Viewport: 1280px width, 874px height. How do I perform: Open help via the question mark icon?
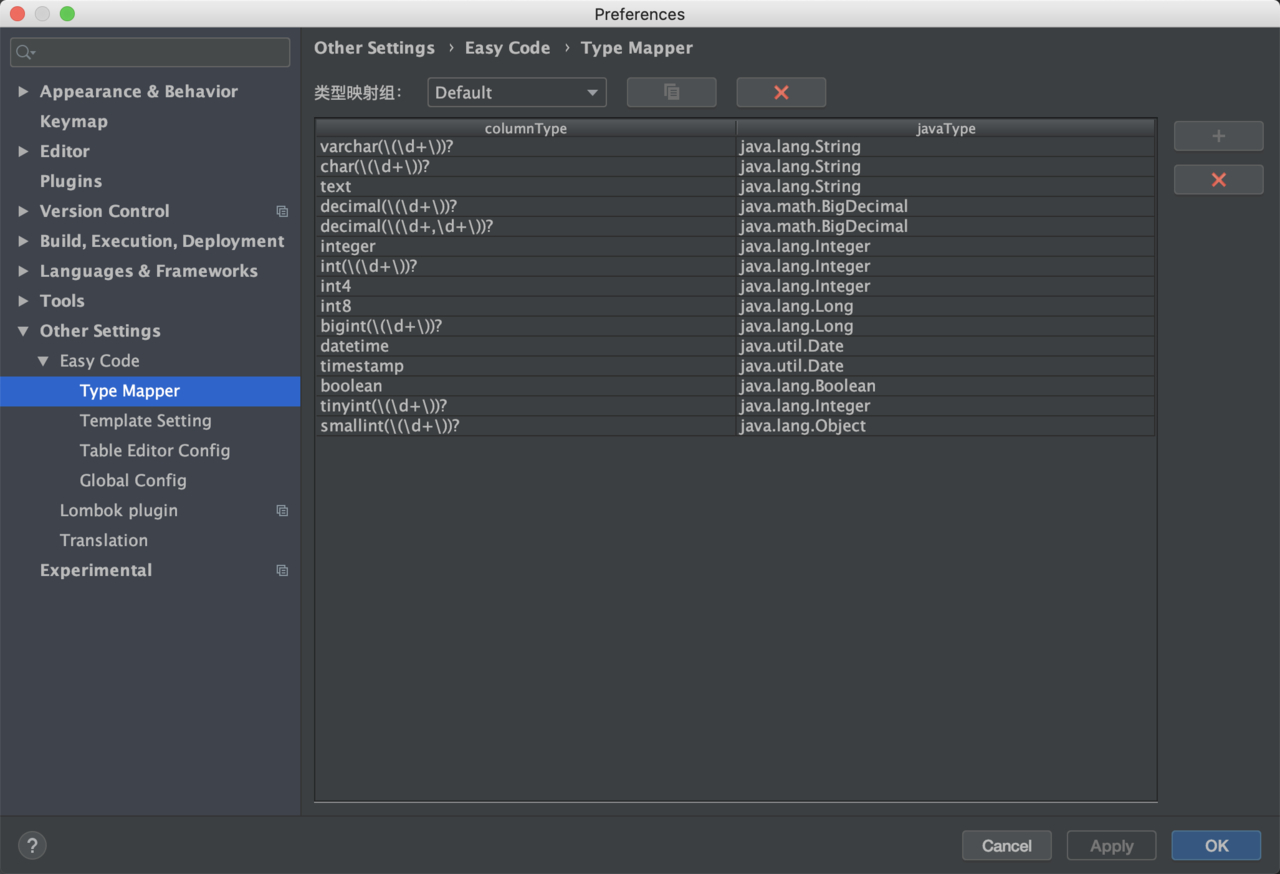pyautogui.click(x=32, y=845)
